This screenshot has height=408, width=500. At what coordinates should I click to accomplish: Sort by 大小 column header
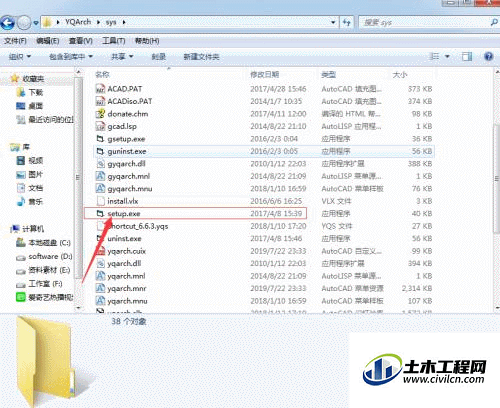(400, 74)
